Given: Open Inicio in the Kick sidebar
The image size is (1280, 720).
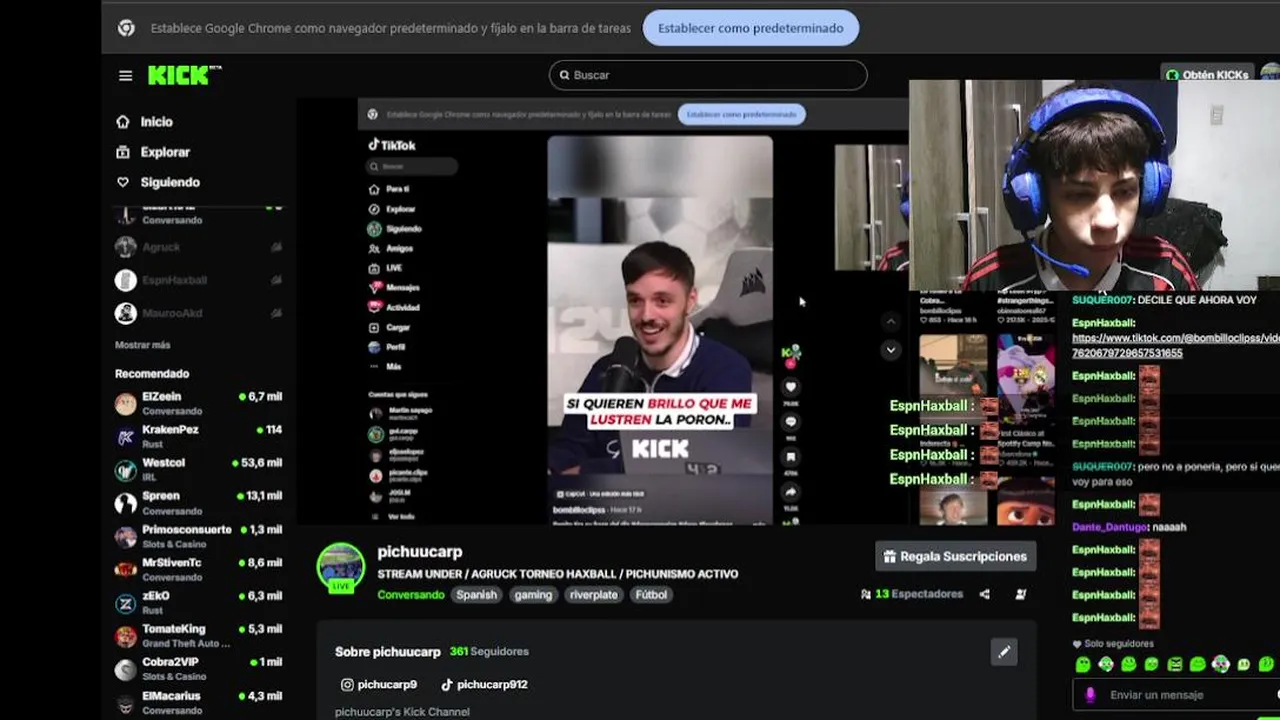Looking at the screenshot, I should 145,121.
